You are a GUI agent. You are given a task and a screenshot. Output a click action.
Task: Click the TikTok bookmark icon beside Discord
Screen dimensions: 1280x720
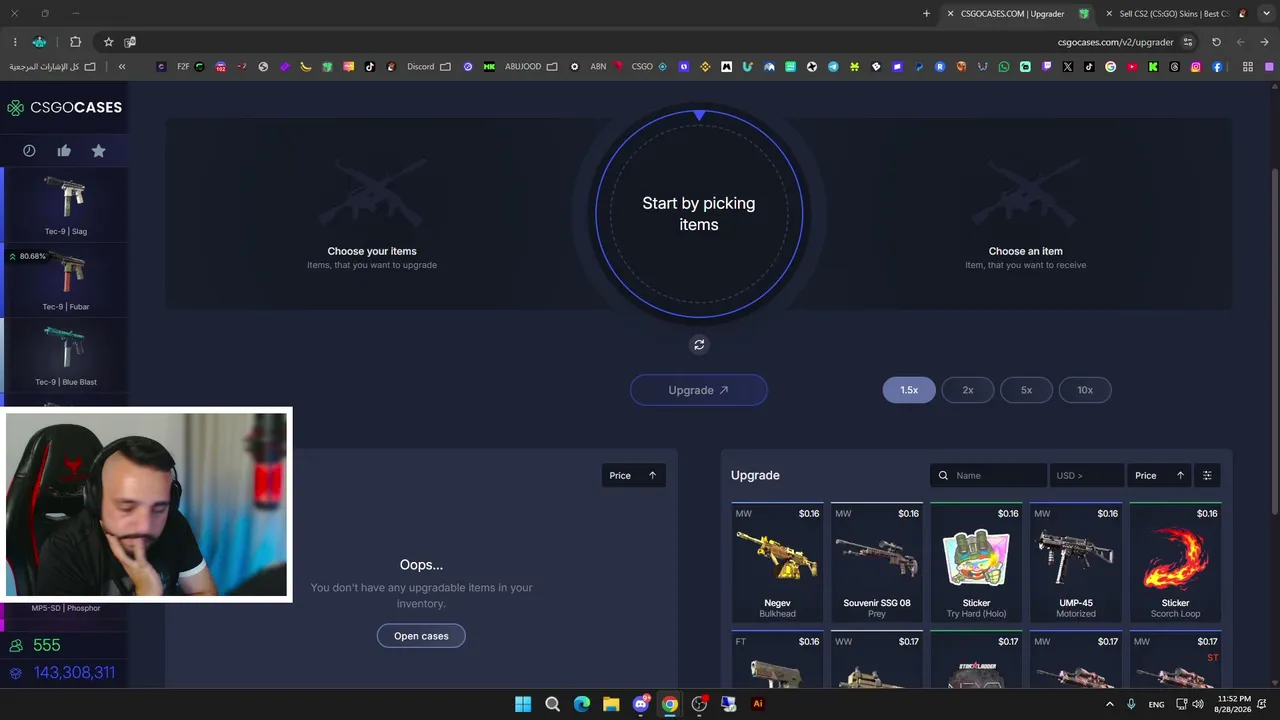[370, 67]
